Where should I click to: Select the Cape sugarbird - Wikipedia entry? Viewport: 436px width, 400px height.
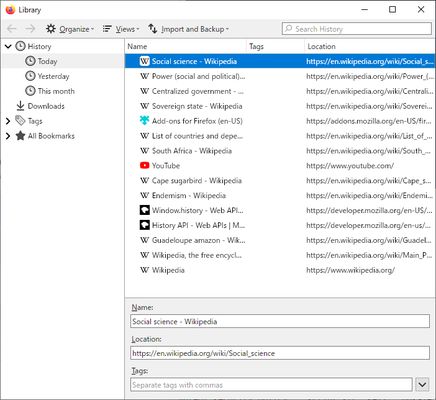(x=280, y=181)
